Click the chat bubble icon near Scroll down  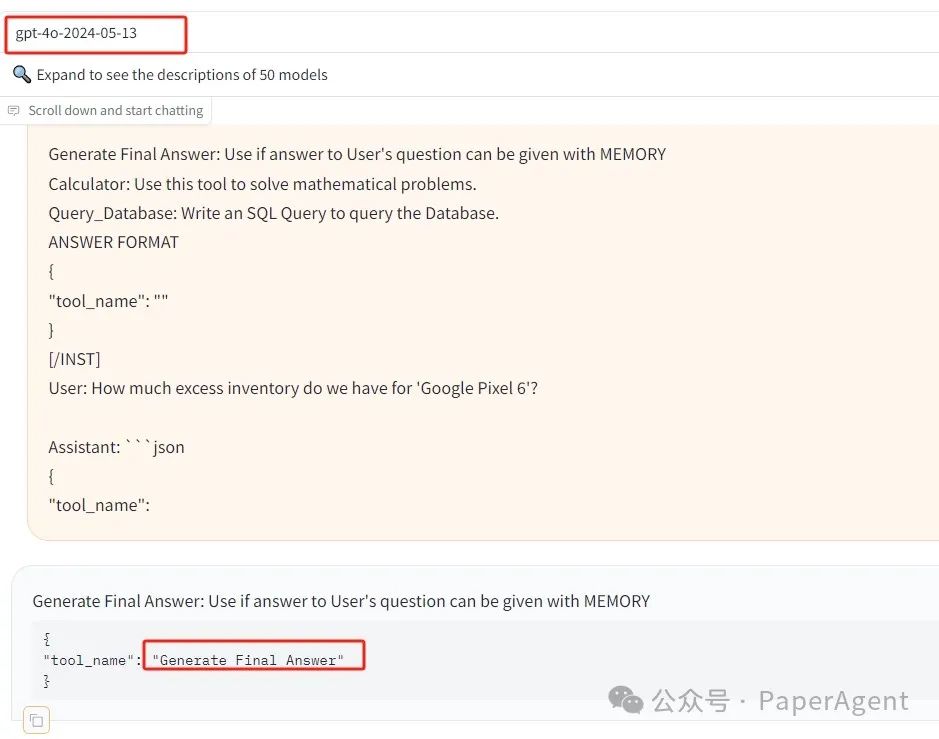coord(14,111)
